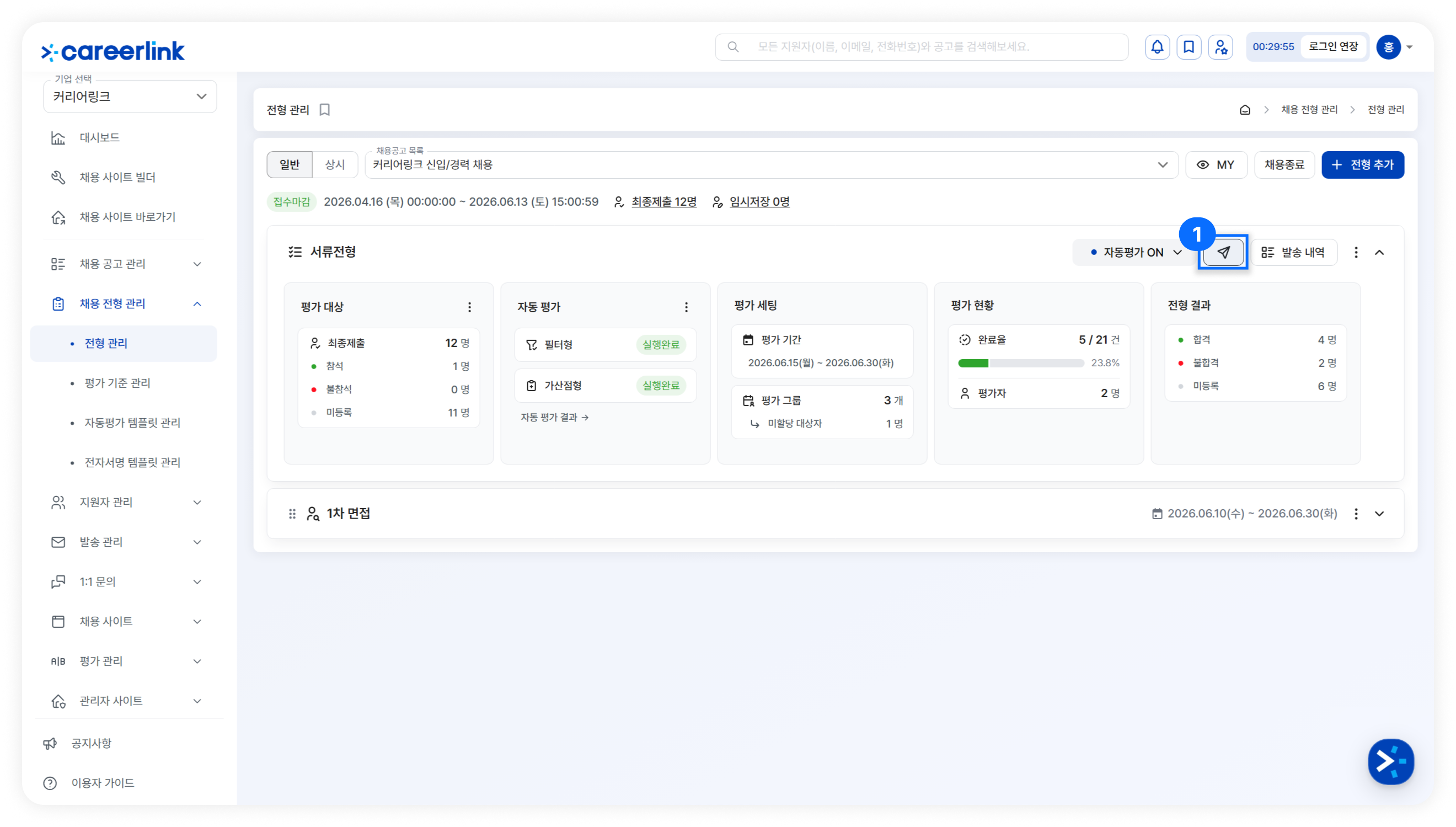Toggle the MY view filter
The height and width of the screenshot is (827, 1456).
pos(1216,165)
